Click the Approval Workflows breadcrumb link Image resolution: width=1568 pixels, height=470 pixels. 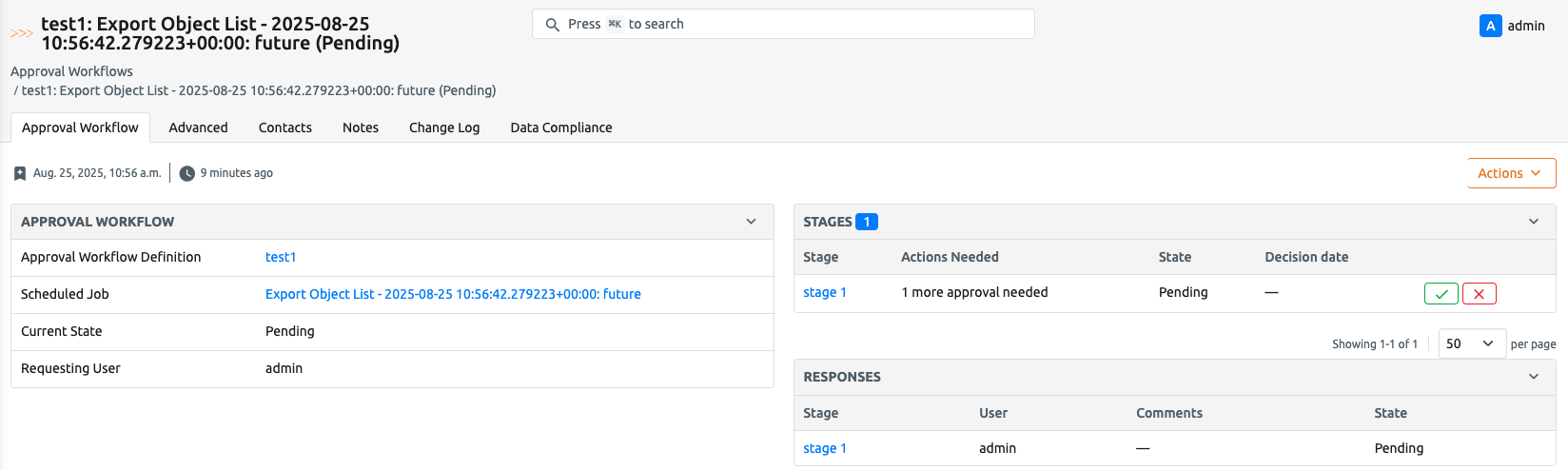71,71
